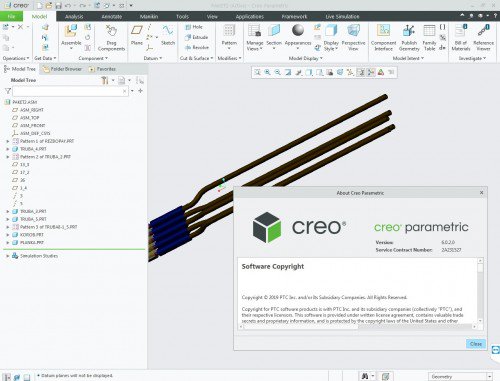Image resolution: width=500 pixels, height=381 pixels.
Task: Select the Revolve tool
Action: point(197,47)
